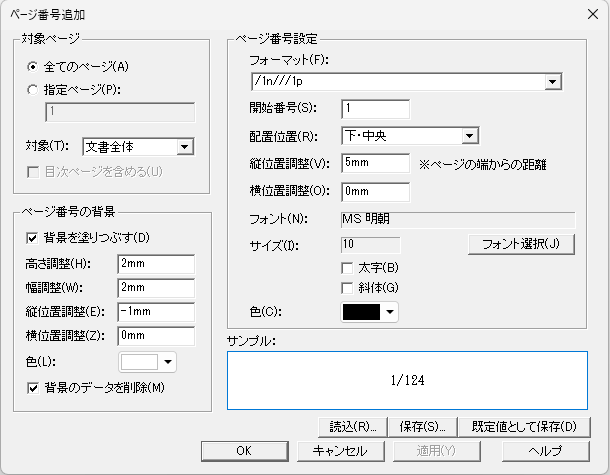Click the 読込 load button
Viewport: 610px width, 475px height.
(352, 427)
